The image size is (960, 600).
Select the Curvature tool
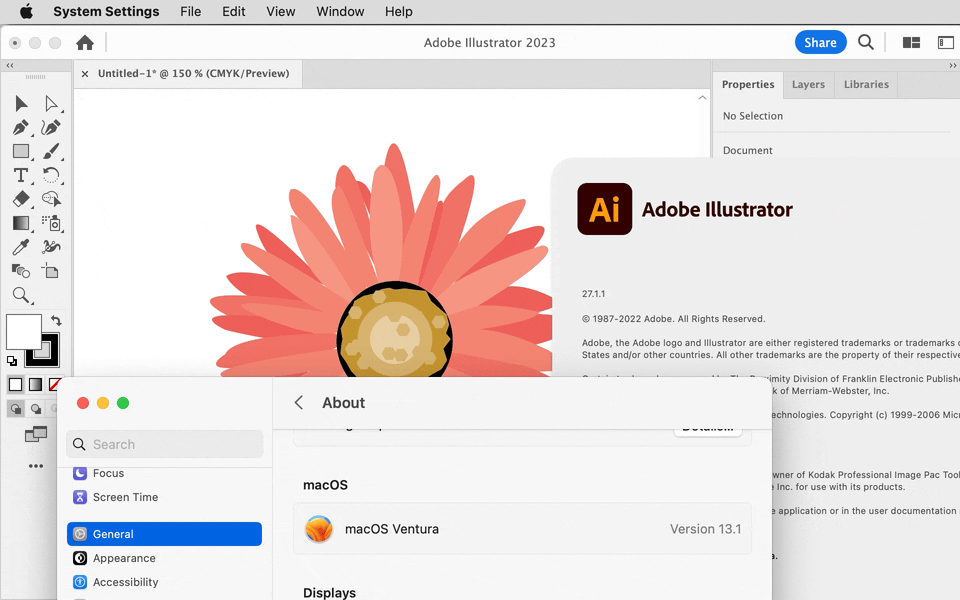pyautogui.click(x=51, y=127)
